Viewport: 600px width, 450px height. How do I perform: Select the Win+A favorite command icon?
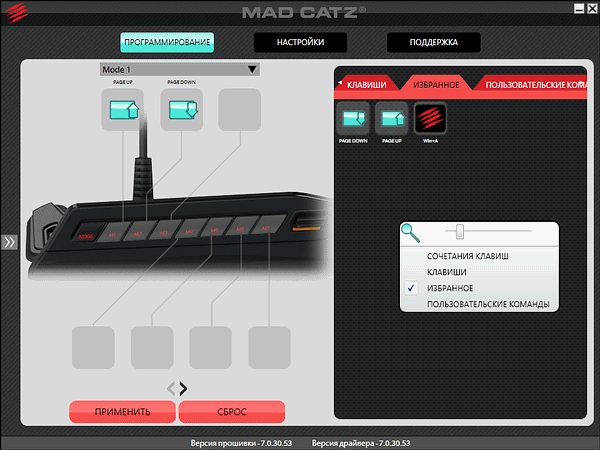430,119
